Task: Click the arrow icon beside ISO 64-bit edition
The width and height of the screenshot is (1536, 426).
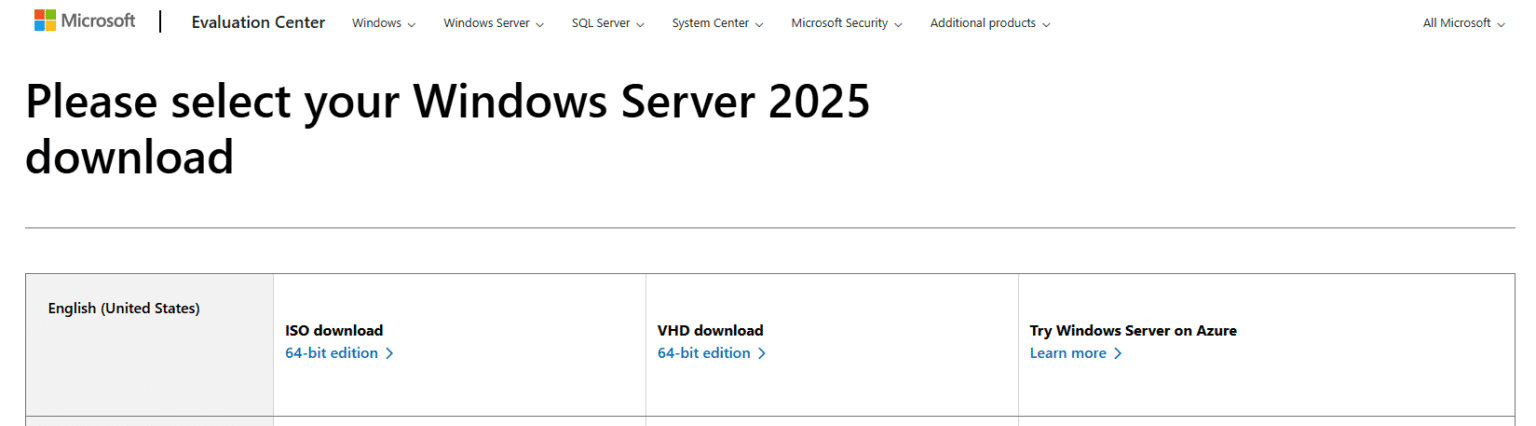Action: tap(390, 353)
